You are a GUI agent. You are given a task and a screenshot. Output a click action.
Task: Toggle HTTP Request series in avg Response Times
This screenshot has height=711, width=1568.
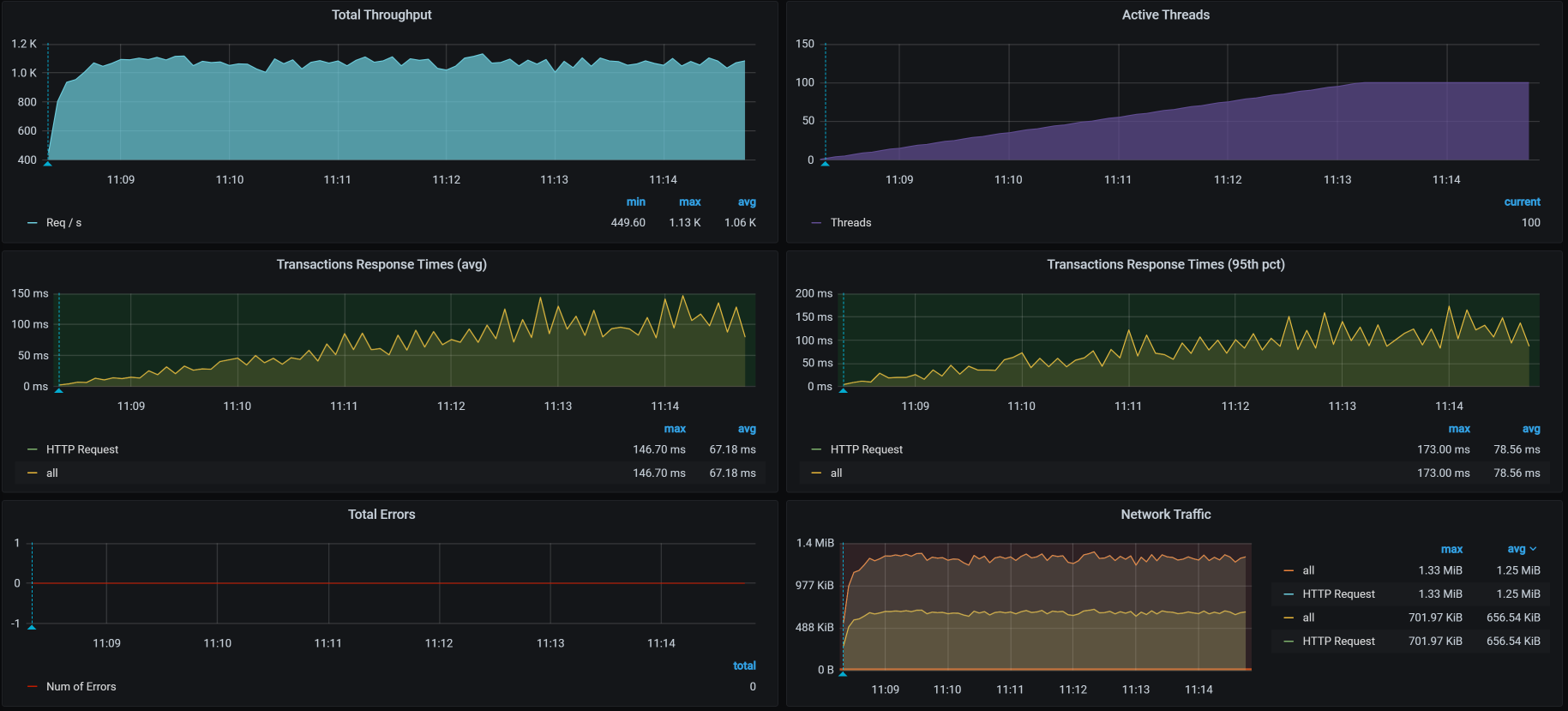82,449
